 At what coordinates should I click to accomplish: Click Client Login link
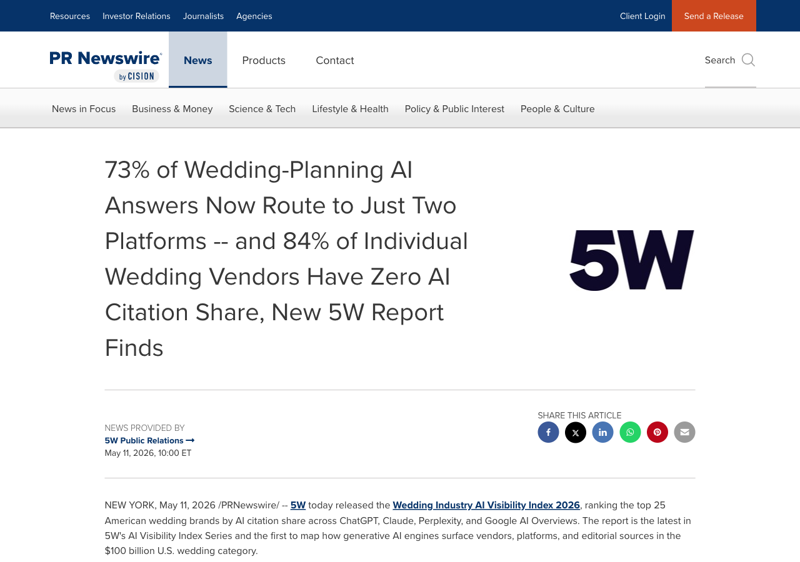(642, 16)
